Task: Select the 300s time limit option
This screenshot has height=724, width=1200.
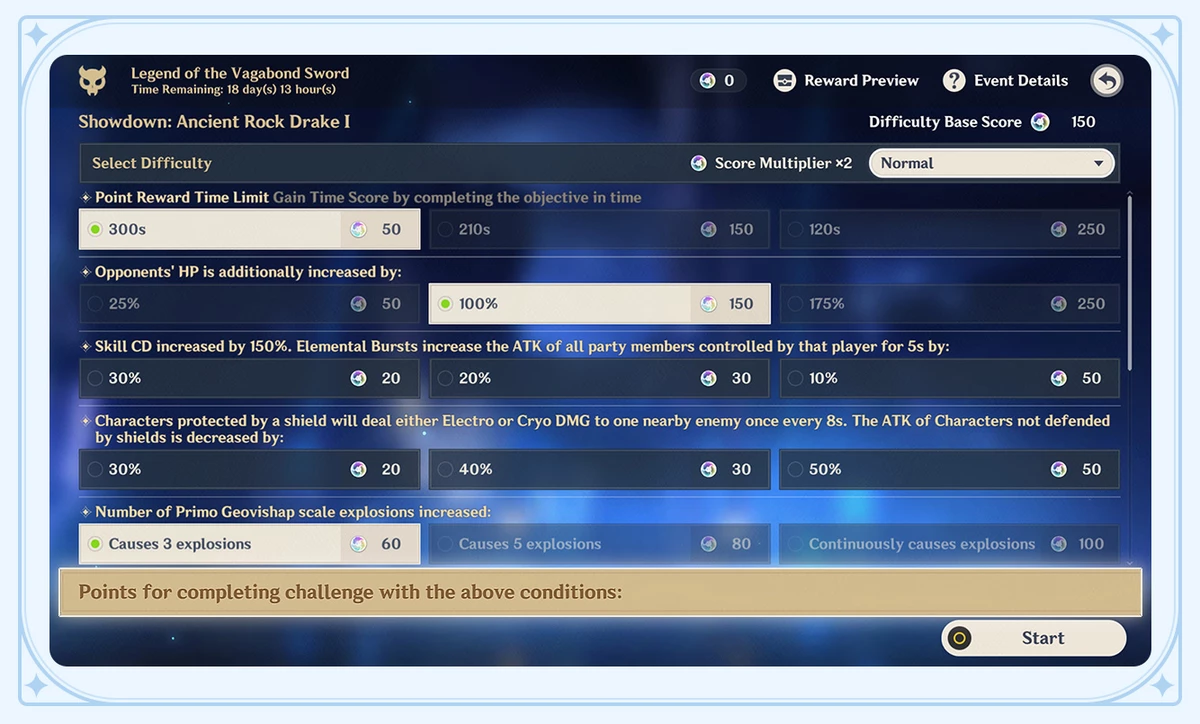Action: (x=249, y=229)
